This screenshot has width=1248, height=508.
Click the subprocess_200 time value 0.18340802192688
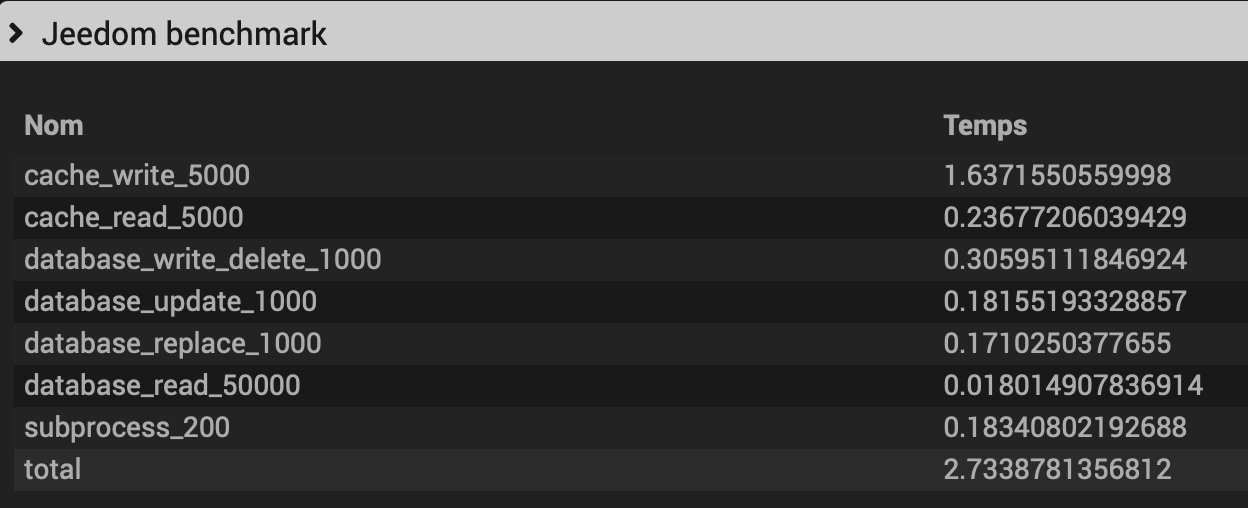[1065, 428]
